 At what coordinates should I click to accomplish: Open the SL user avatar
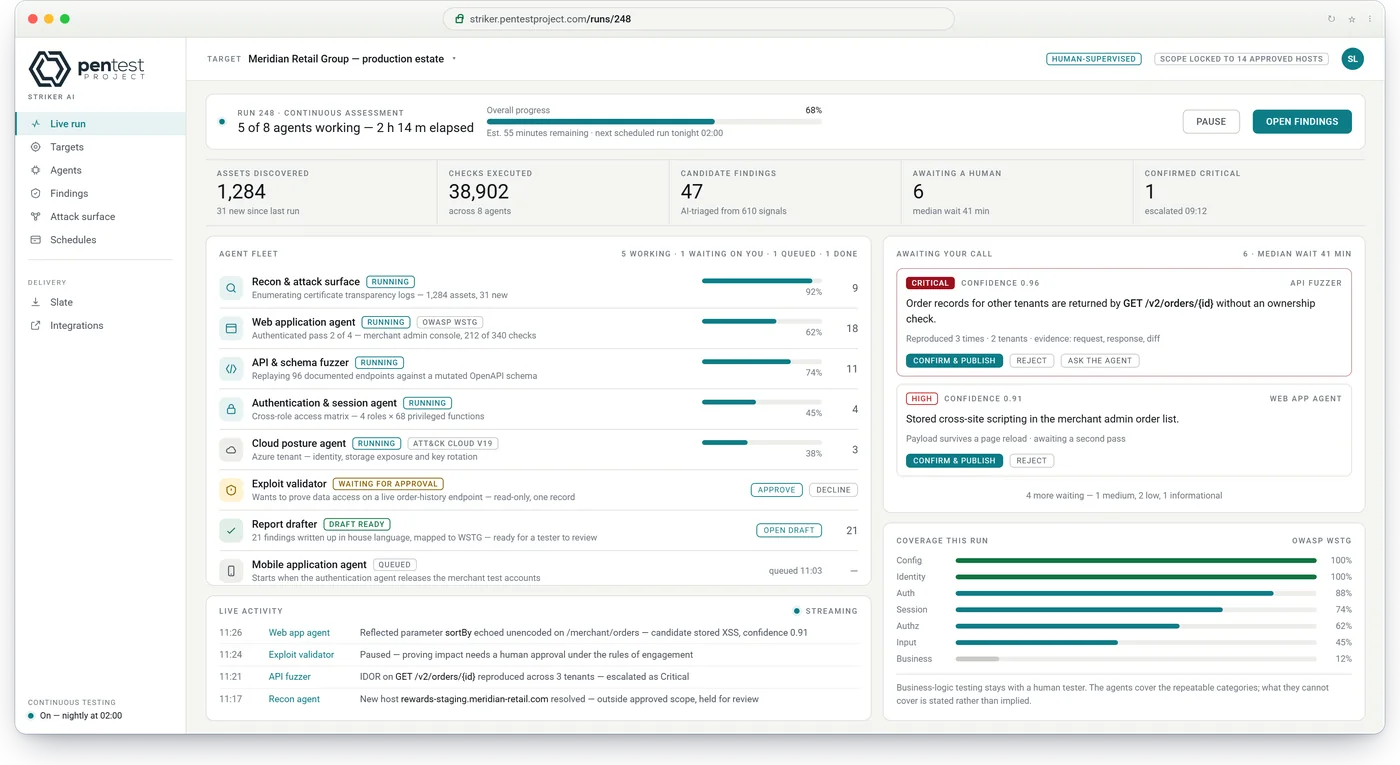(1352, 59)
